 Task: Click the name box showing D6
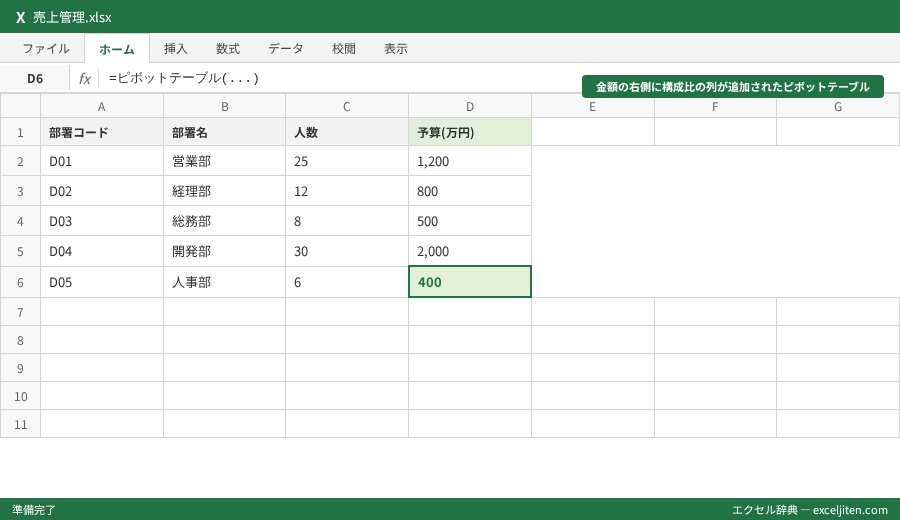(35, 78)
